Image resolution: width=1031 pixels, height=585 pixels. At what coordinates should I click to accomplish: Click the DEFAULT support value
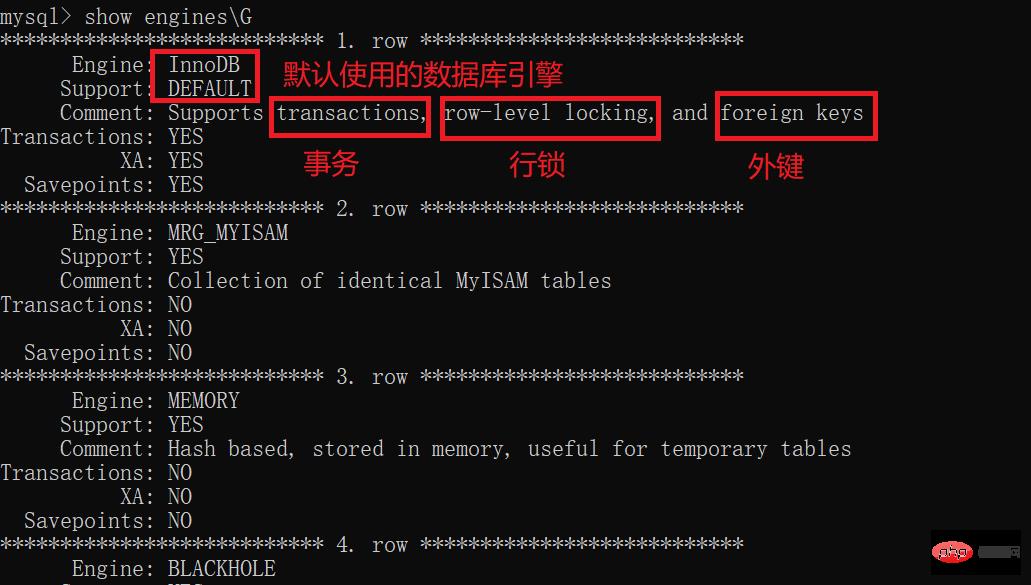[210, 88]
